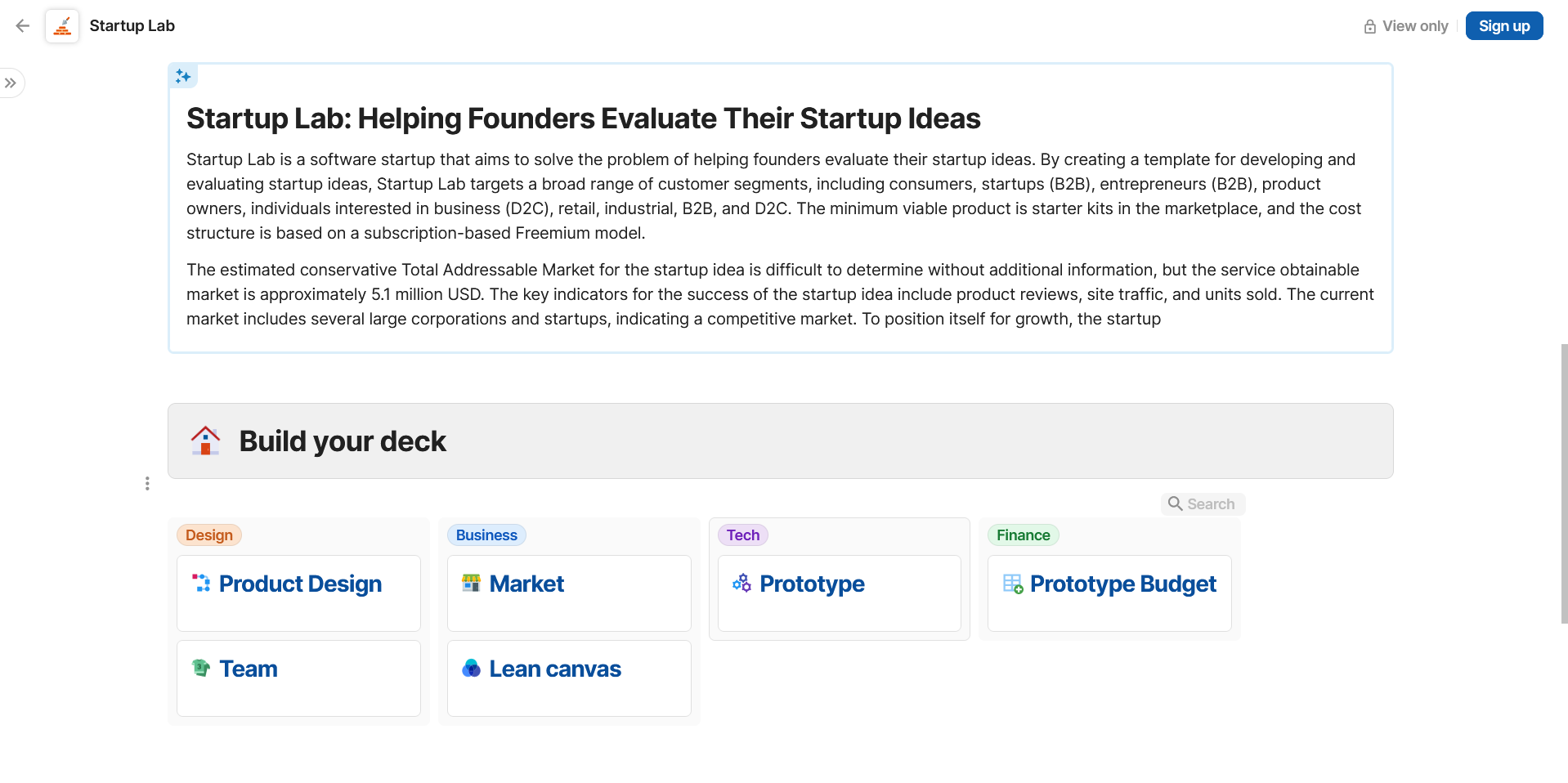
Task: Select the Design category tag
Action: (x=208, y=535)
